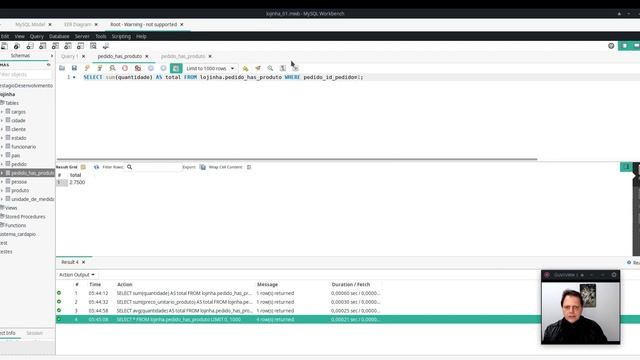Switch to MySQL Model tab

pos(30,24)
